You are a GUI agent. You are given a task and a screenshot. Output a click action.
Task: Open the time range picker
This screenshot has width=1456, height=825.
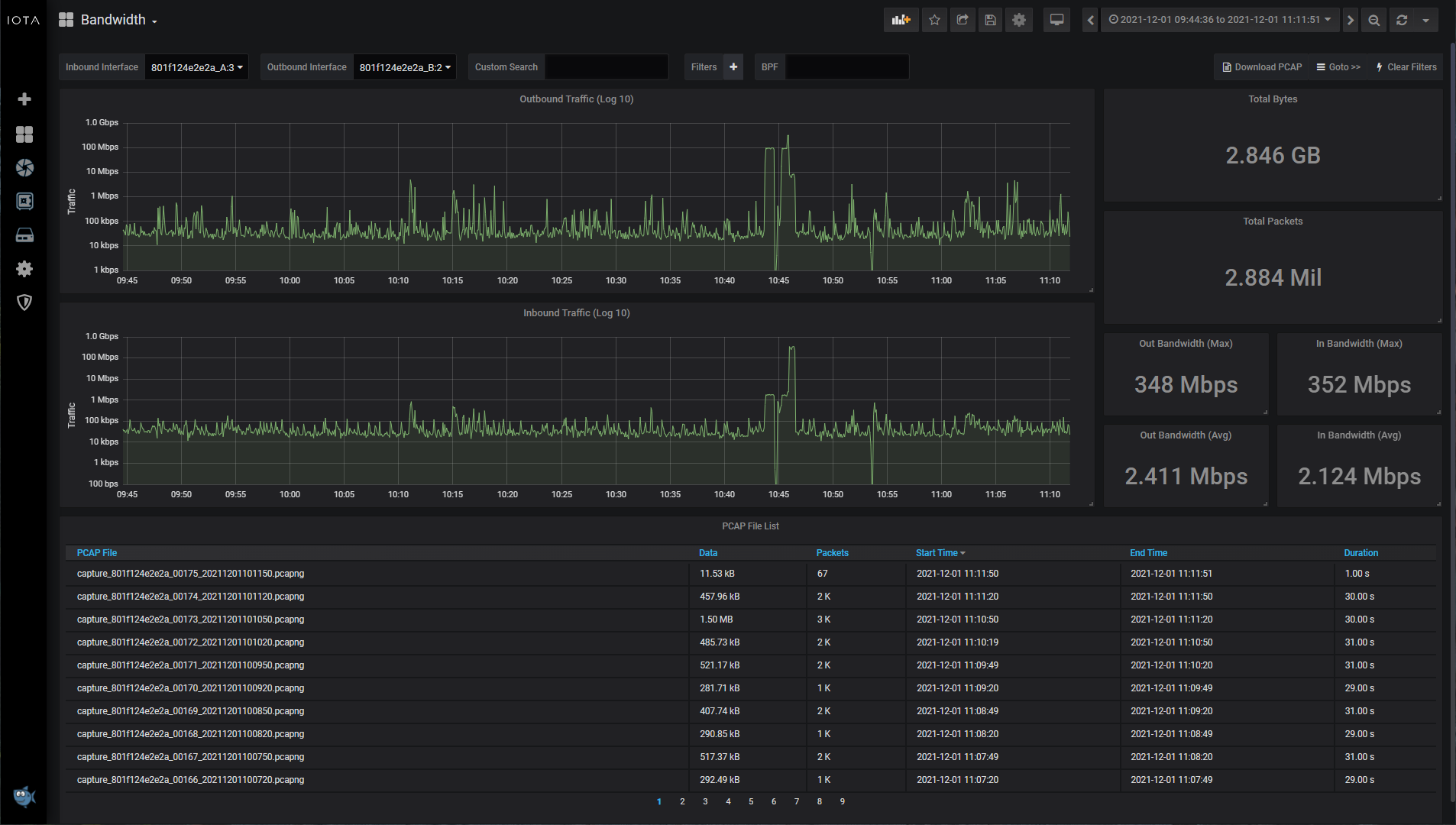click(x=1220, y=20)
